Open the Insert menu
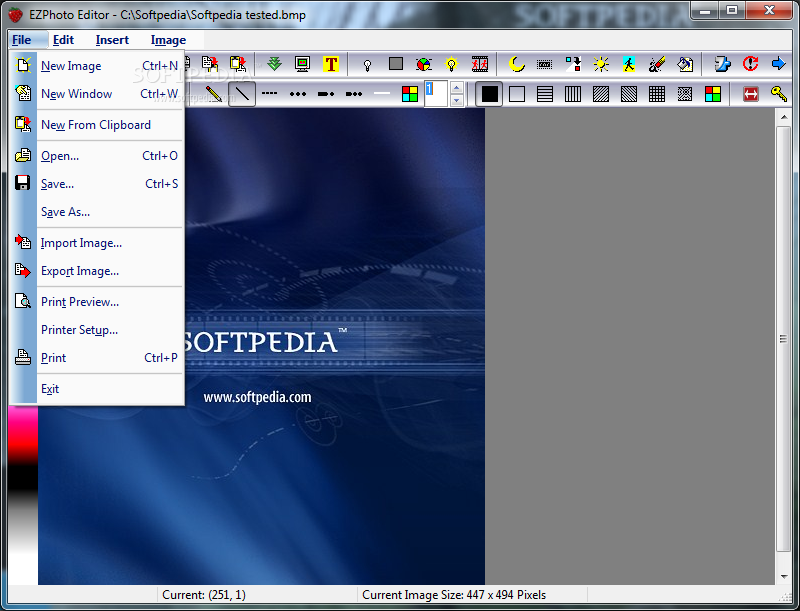Screen dimensions: 800x611 tap(112, 40)
